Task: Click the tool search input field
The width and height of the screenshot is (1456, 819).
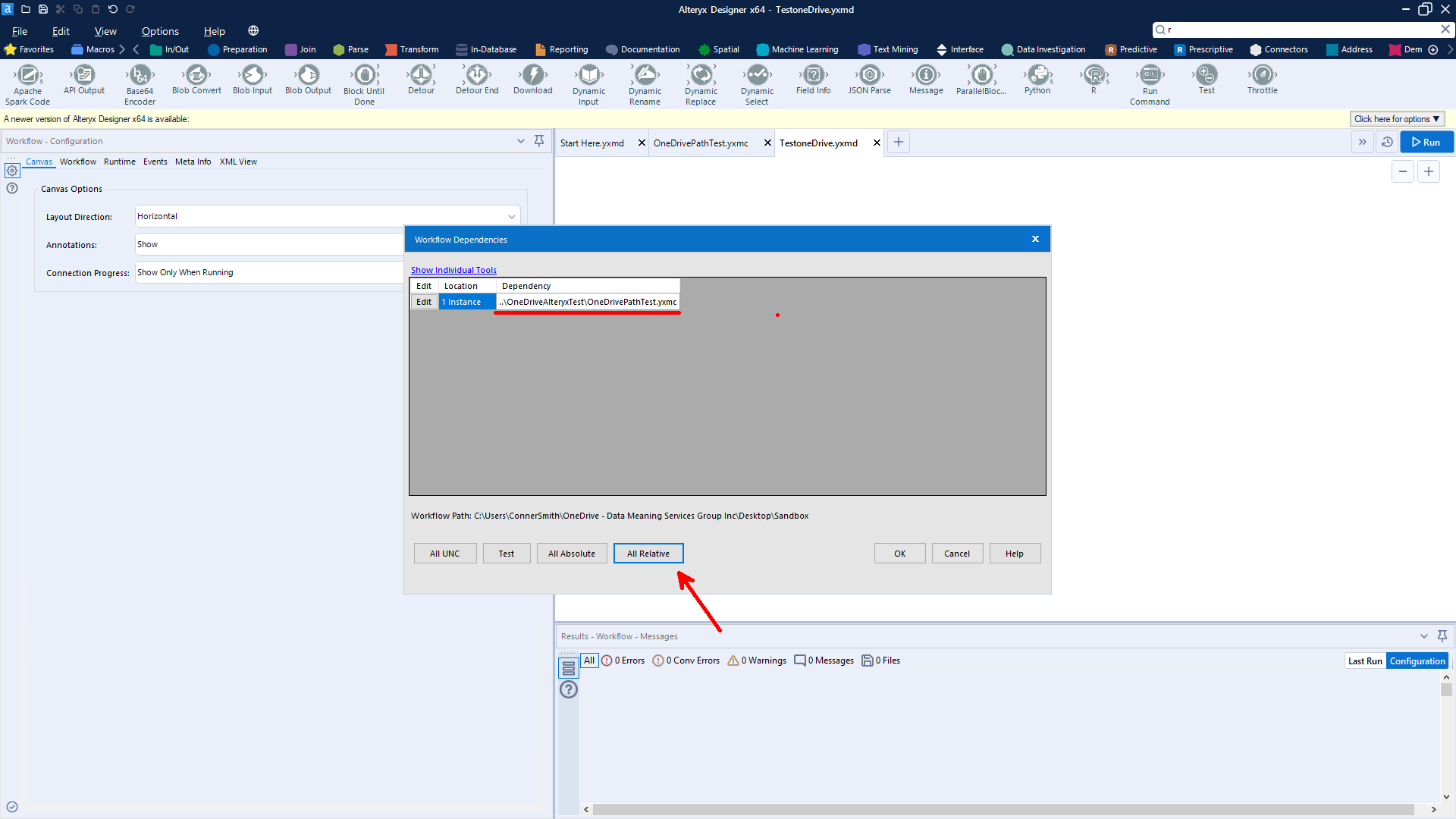Action: tap(1301, 30)
